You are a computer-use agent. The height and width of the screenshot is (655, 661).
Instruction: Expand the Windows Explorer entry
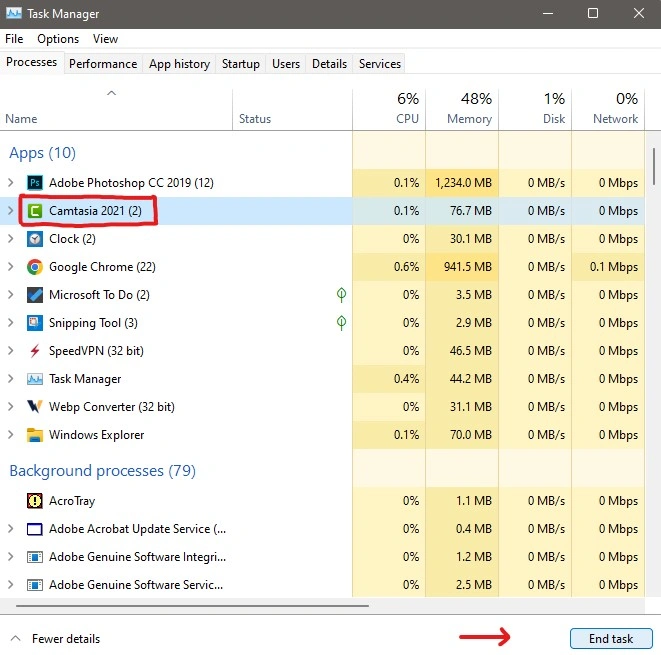click(x=11, y=435)
